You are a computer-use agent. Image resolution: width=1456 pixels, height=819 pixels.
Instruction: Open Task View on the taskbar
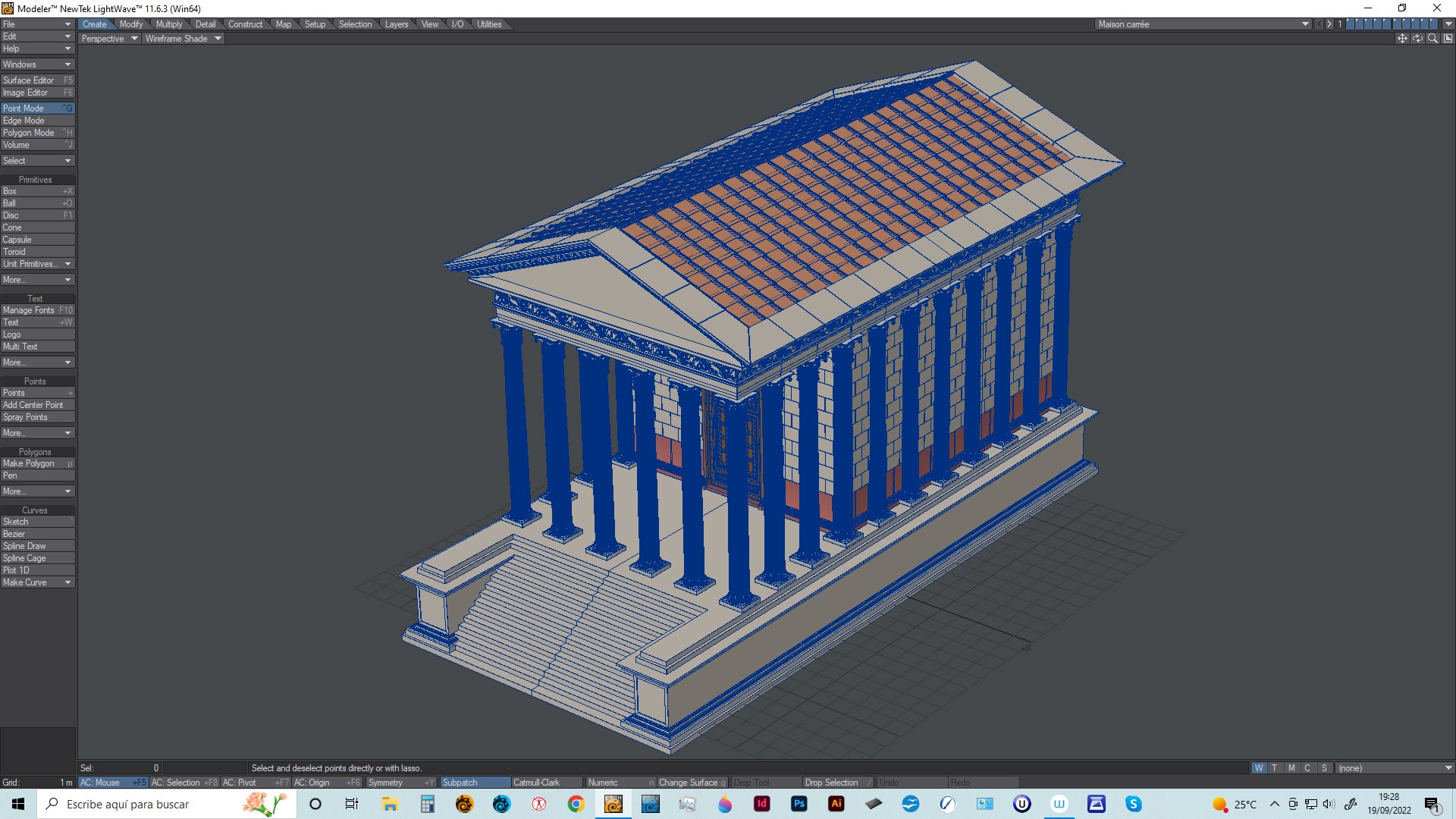(352, 804)
